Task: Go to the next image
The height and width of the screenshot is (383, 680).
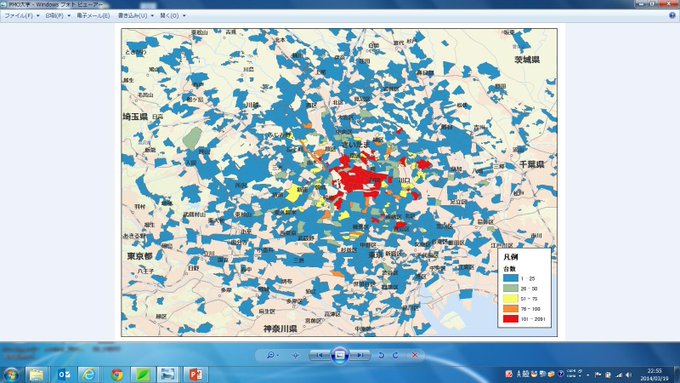Action: click(360, 355)
